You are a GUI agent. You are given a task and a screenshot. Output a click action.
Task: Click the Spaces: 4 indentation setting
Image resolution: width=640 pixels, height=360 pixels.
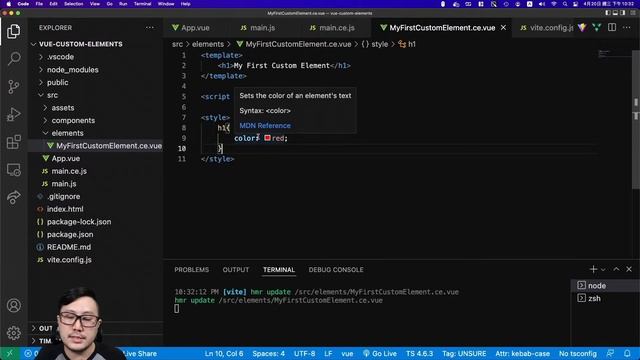[x=269, y=353]
